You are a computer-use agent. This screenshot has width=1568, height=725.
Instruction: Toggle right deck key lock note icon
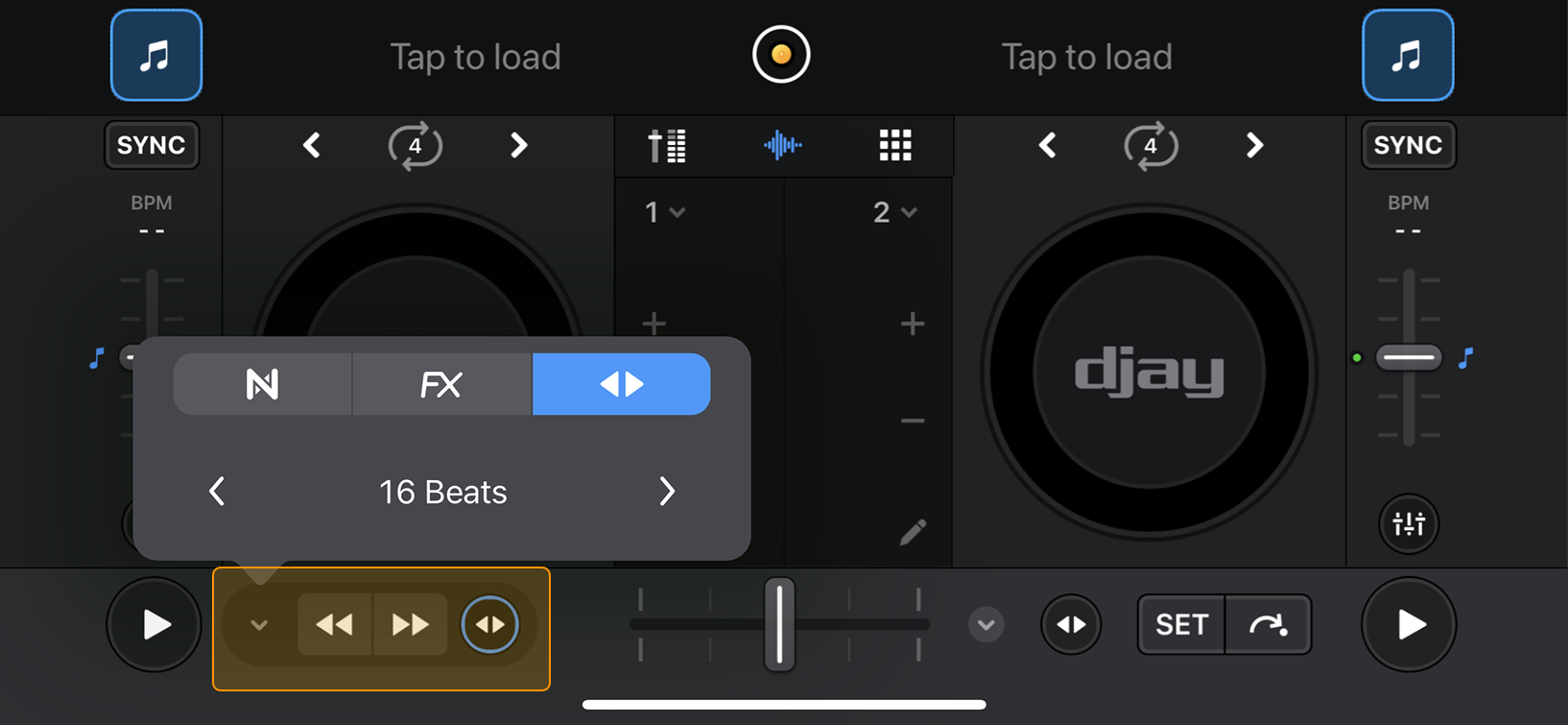[x=1465, y=359]
